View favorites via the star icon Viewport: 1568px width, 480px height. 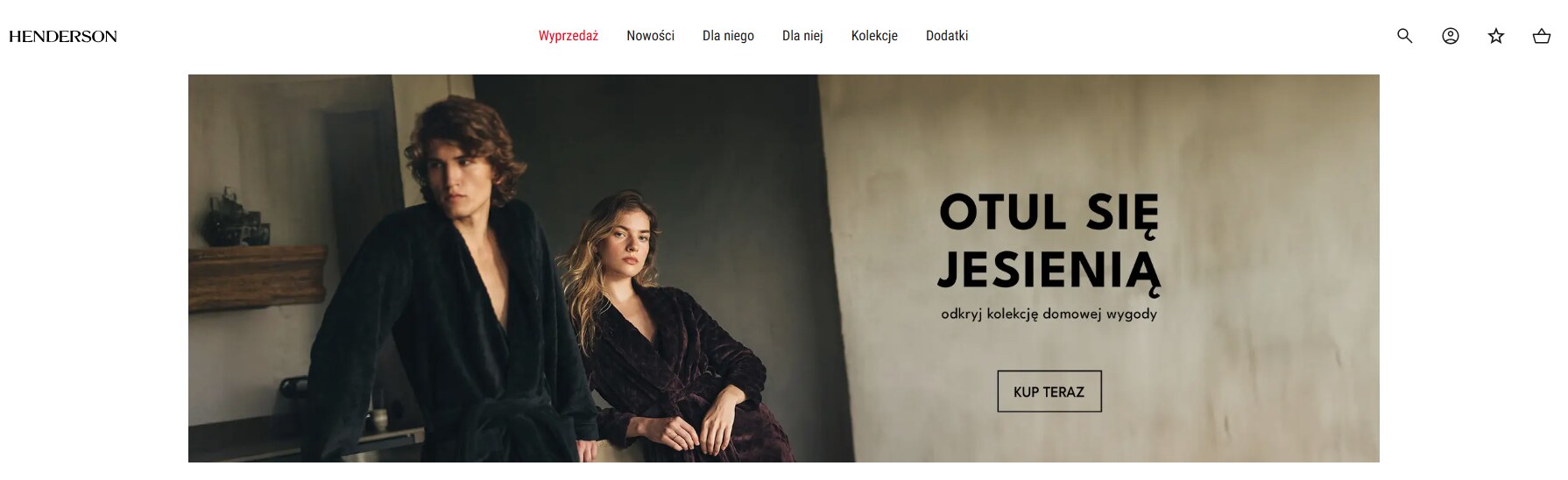point(1496,36)
